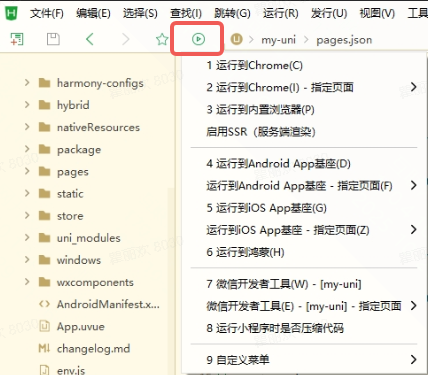Open the 查找(I) menu
This screenshot has height=375, width=428.
click(x=186, y=13)
